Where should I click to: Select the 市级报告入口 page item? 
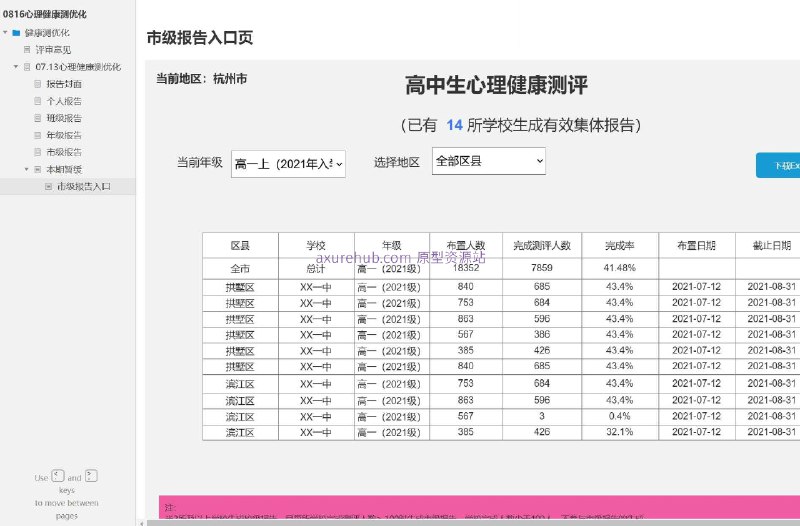(x=84, y=187)
